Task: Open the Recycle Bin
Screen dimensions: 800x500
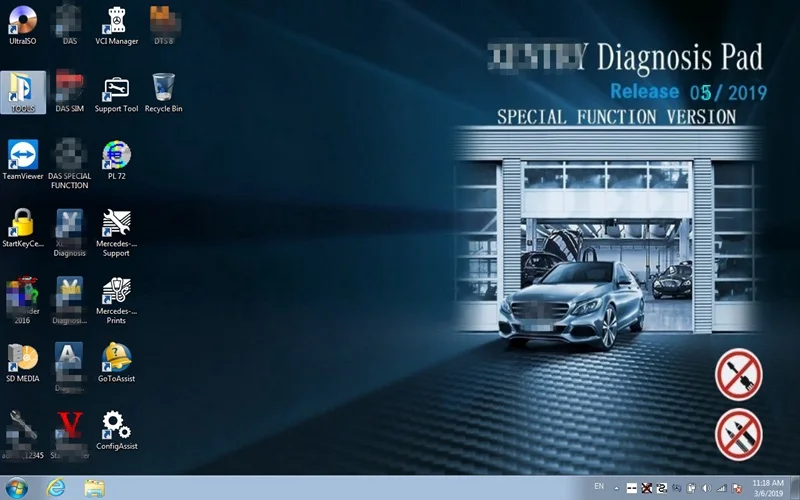Action: click(163, 88)
